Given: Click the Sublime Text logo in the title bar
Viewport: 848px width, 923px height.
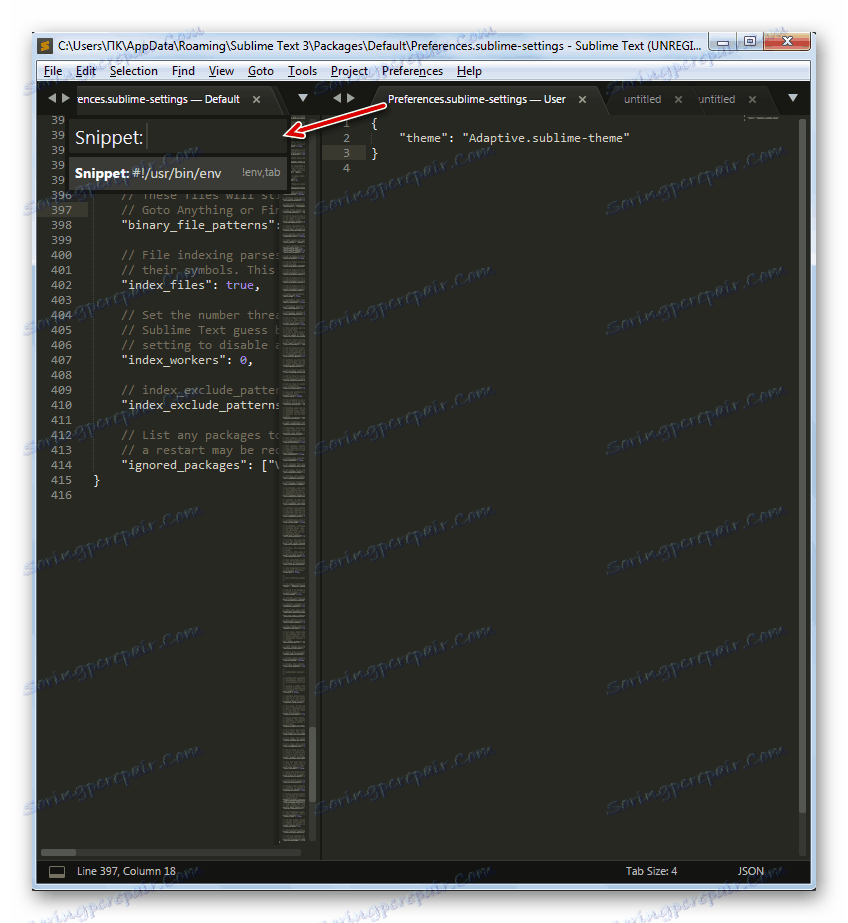Looking at the screenshot, I should pyautogui.click(x=45, y=45).
